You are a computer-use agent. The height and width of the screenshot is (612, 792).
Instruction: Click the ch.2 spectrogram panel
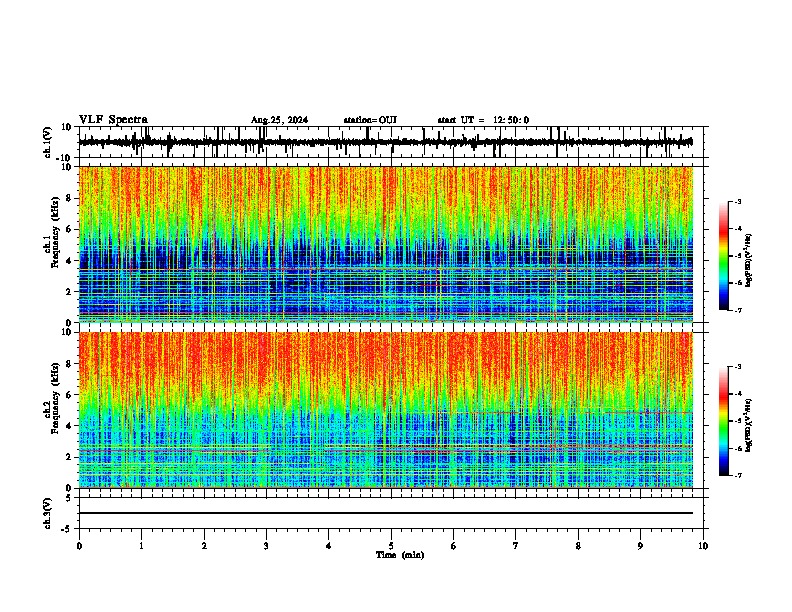tap(386, 410)
